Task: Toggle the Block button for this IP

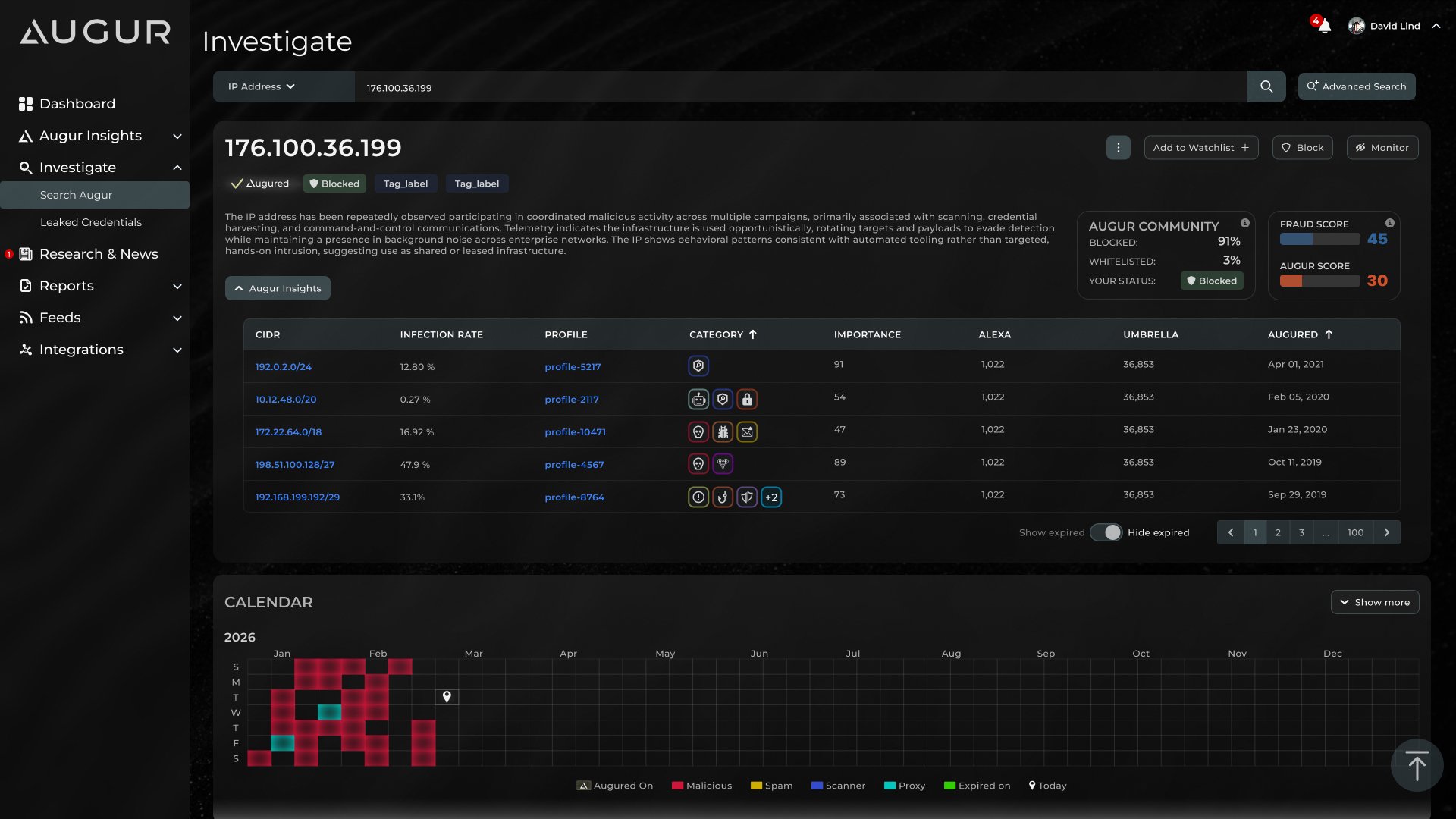Action: click(x=1302, y=147)
